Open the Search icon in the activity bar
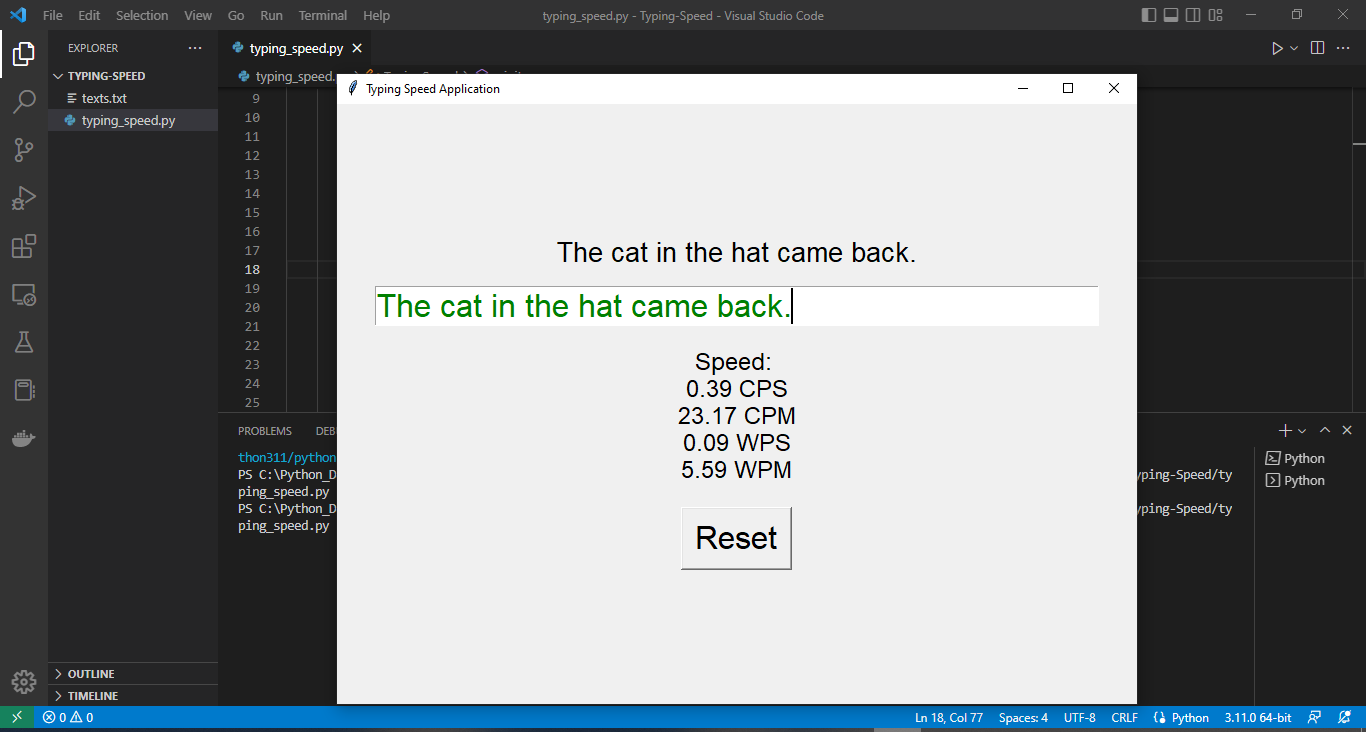 click(x=24, y=101)
